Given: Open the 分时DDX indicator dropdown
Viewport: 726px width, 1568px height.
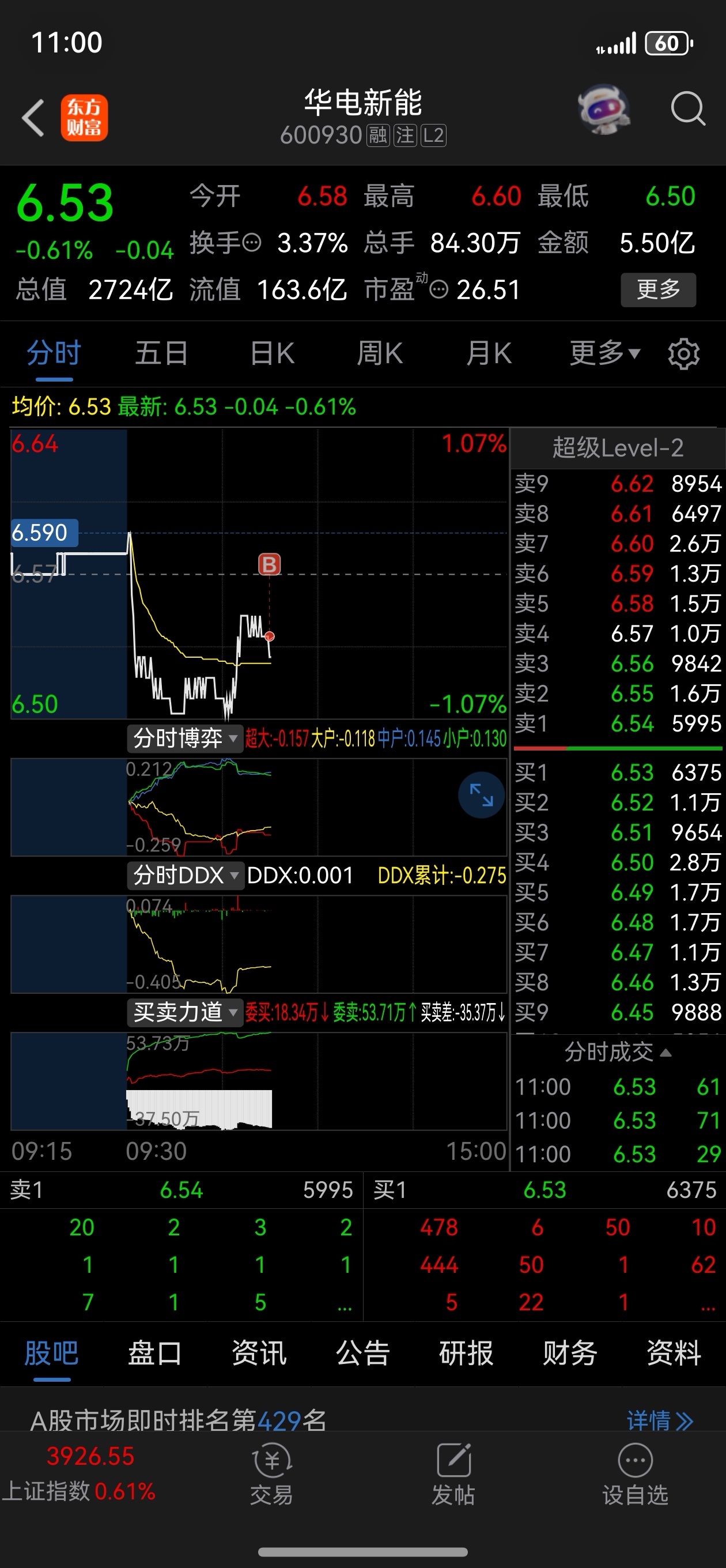Looking at the screenshot, I should click(185, 875).
